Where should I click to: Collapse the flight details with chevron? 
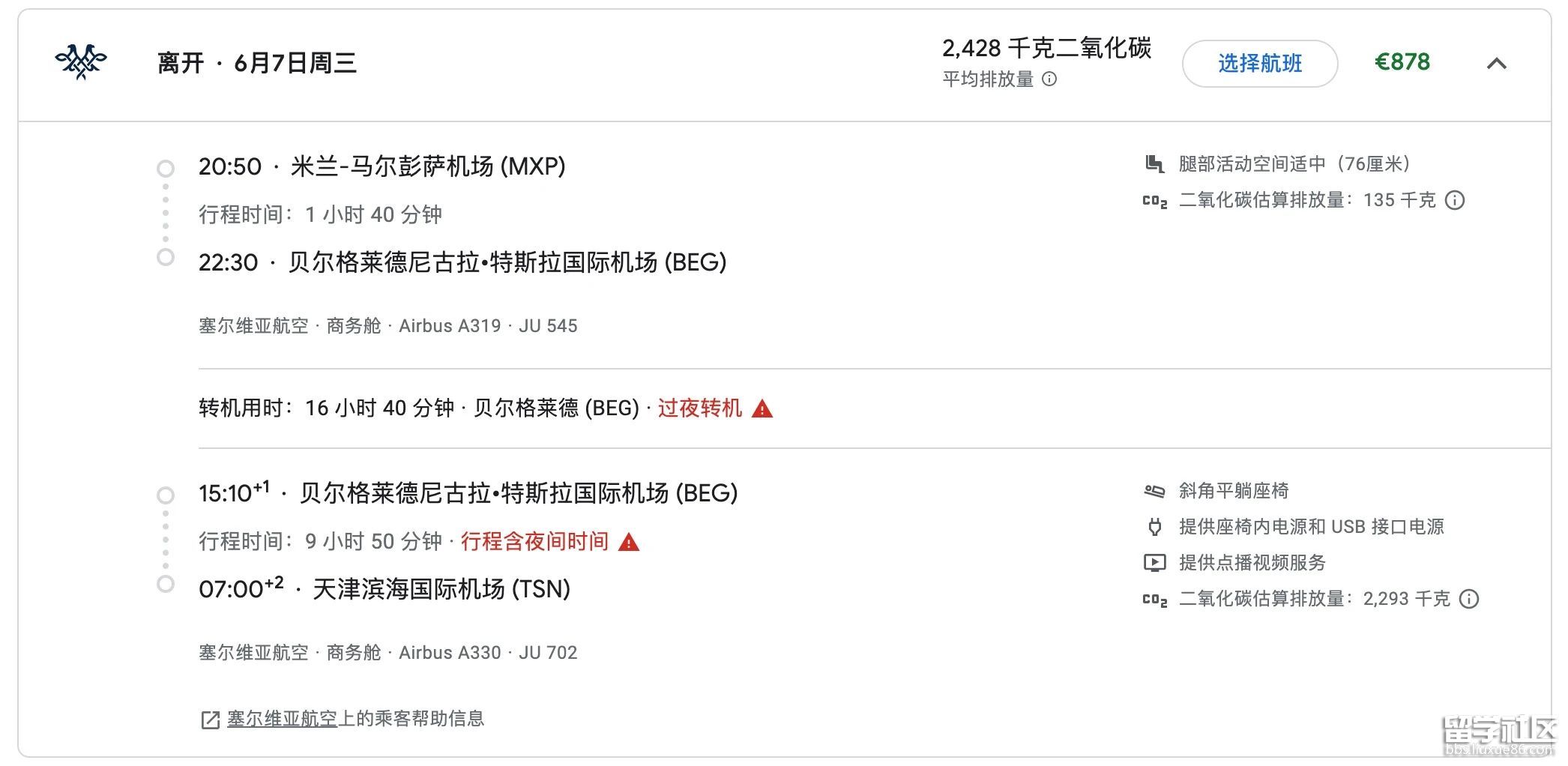(1496, 64)
